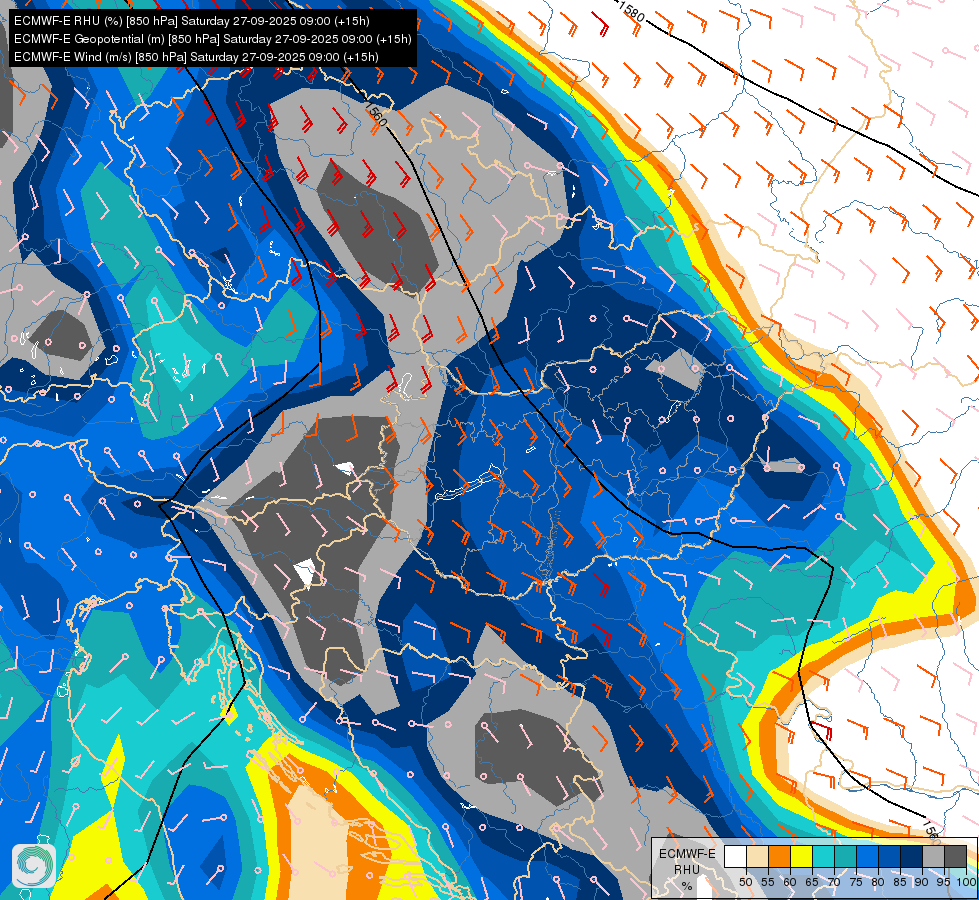Click the 'RHU' text in the legend
The width and height of the screenshot is (979, 900).
pyautogui.click(x=687, y=870)
